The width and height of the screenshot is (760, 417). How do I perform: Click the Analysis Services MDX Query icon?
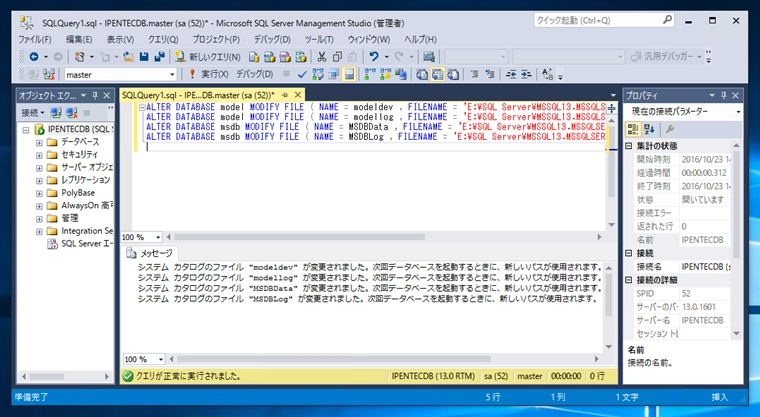pyautogui.click(x=269, y=57)
